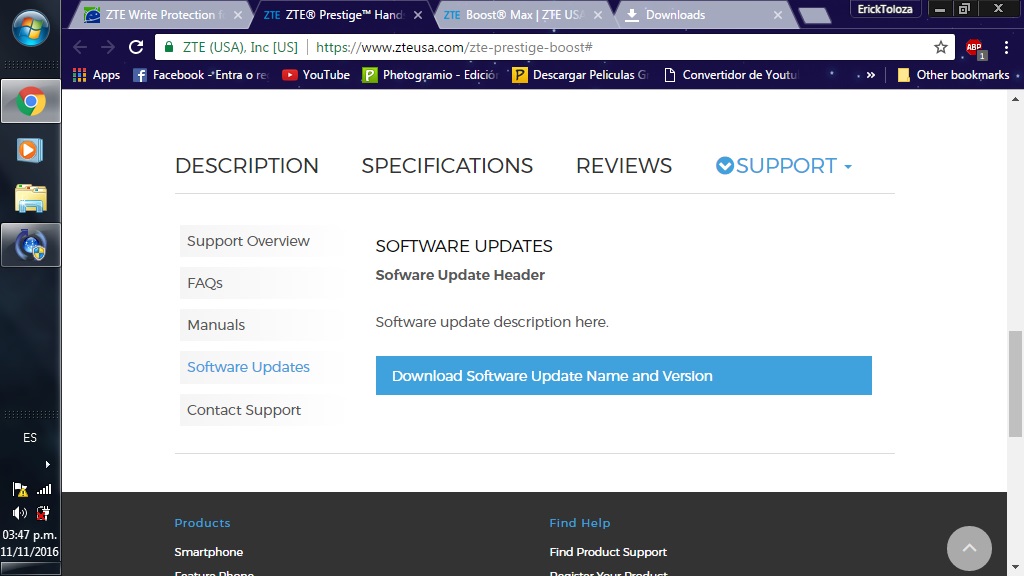Open the Manuals support section

[216, 325]
